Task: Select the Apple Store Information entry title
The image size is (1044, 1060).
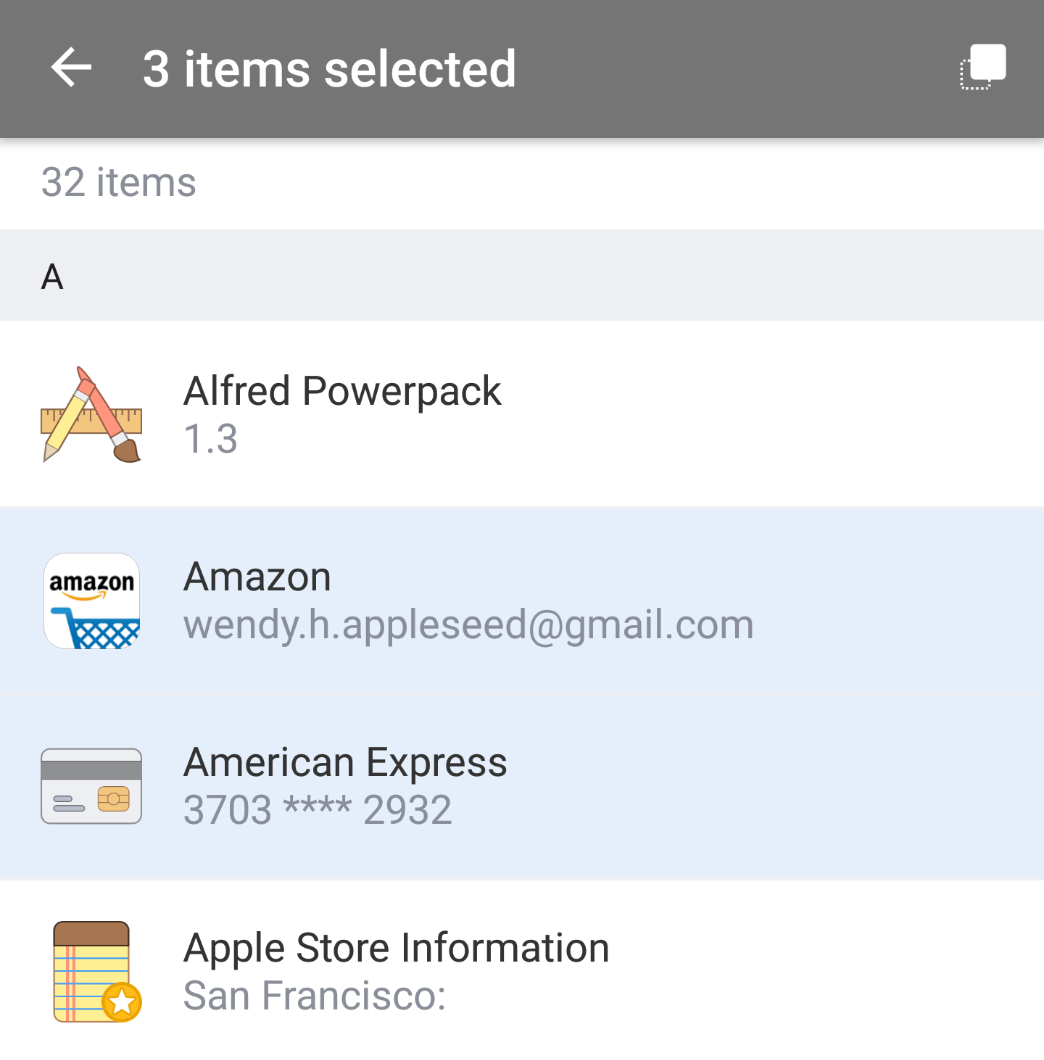Action: coord(396,948)
